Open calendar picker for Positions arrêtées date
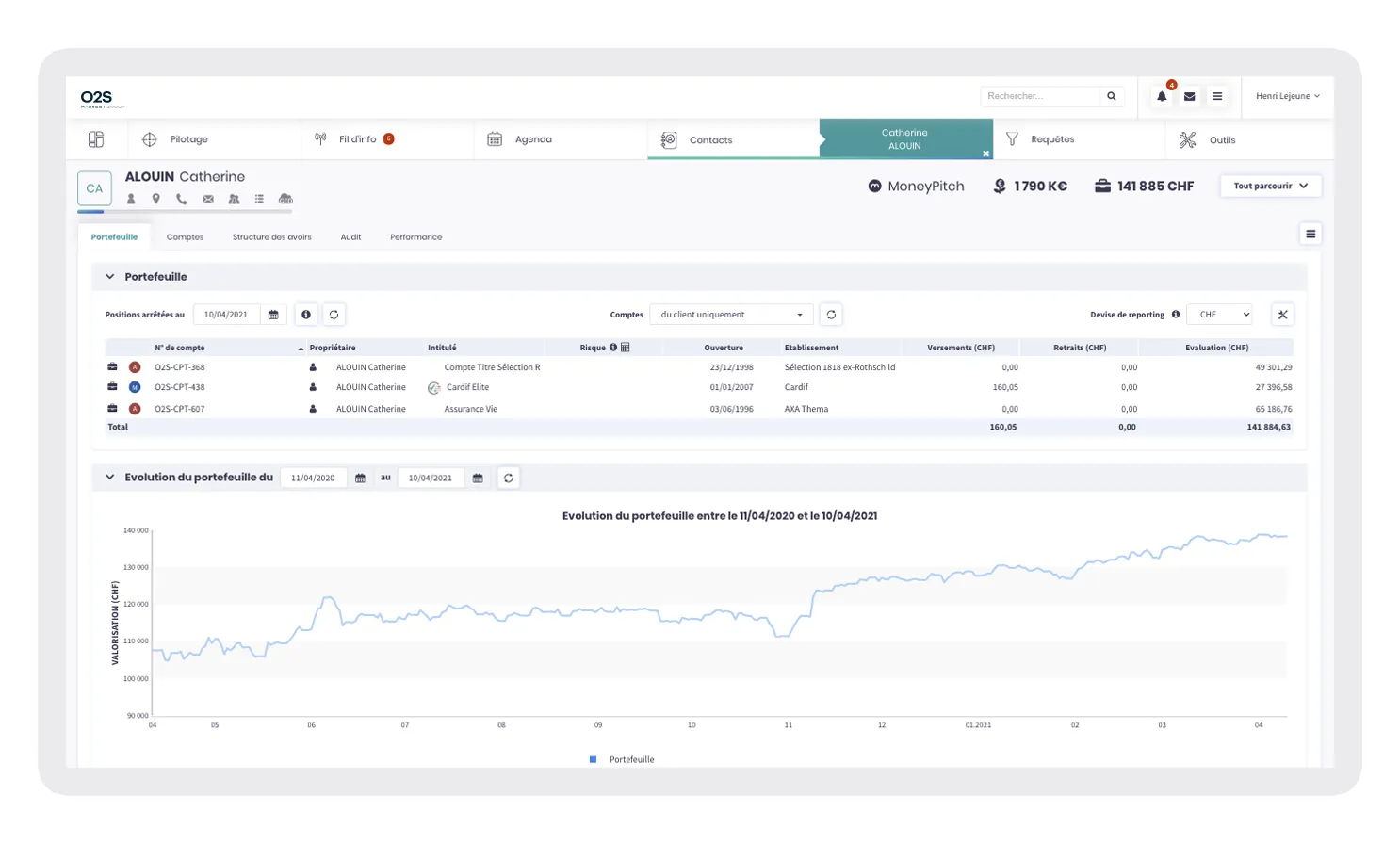The width and height of the screenshot is (1400, 844). tap(273, 315)
